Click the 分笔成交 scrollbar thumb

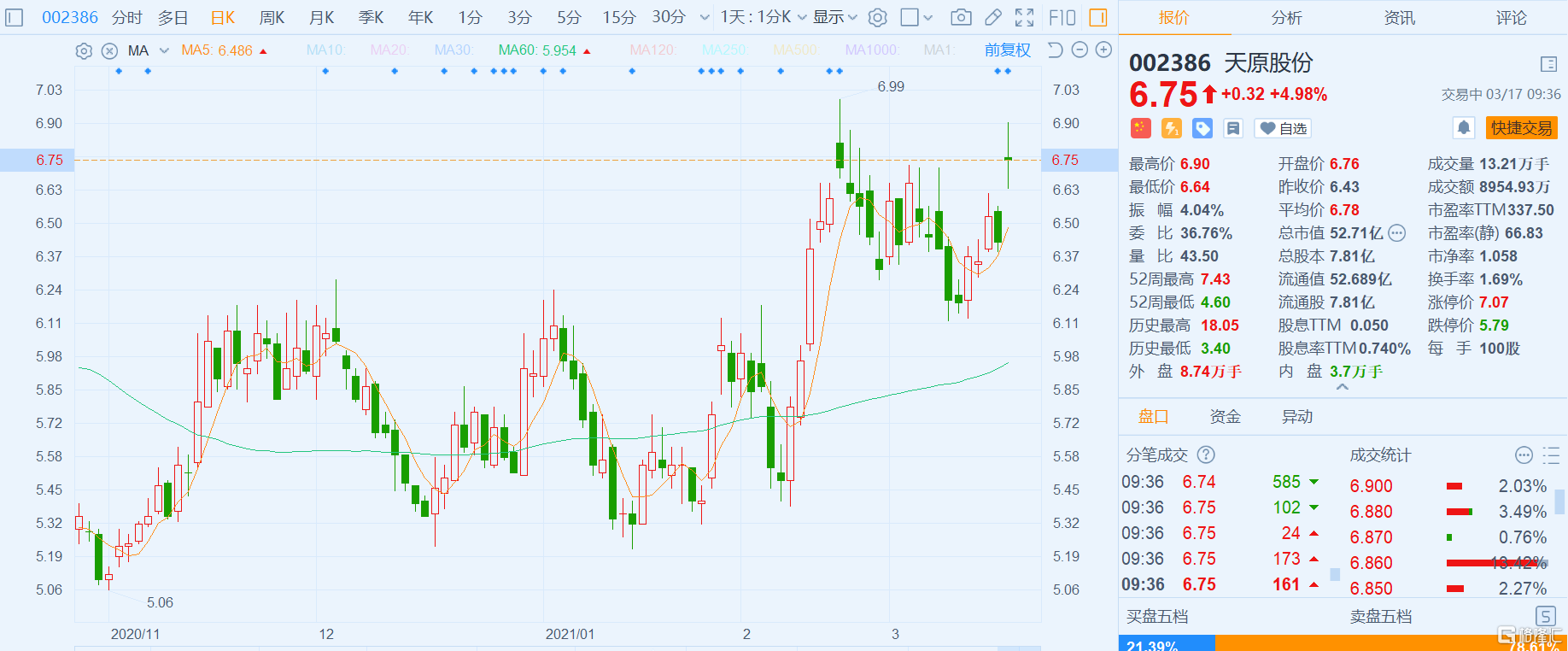tap(1335, 574)
